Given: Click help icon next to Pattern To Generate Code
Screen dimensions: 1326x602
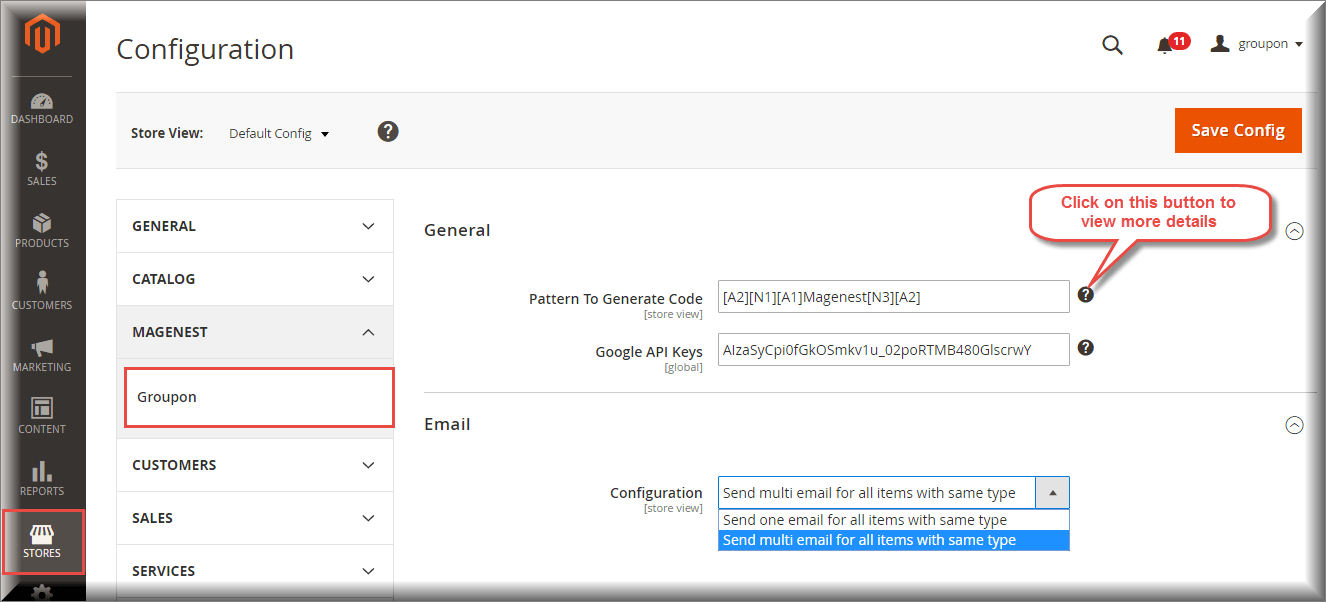Looking at the screenshot, I should coord(1086,294).
